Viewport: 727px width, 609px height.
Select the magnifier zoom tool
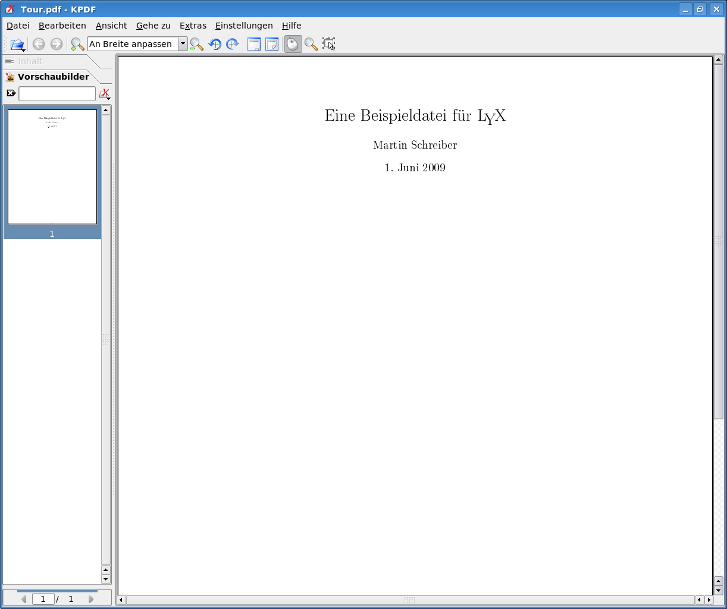(311, 44)
